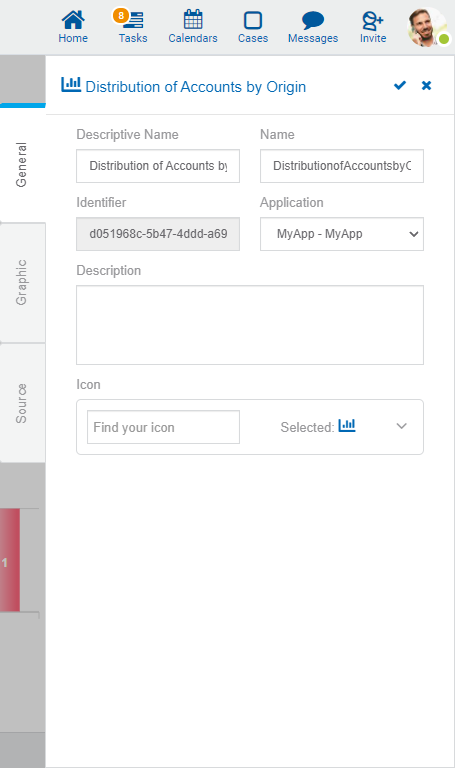Open the Application dropdown showing MyApp
455x768 pixels.
[341, 234]
